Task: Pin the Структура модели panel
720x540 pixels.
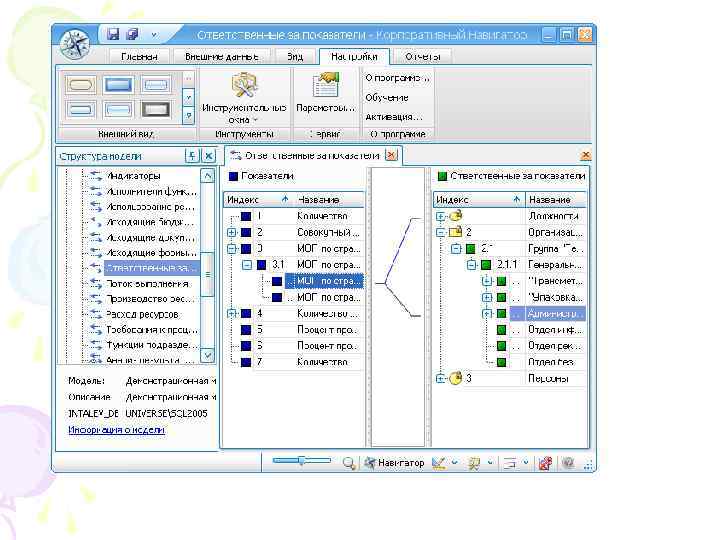Action: pos(192,156)
